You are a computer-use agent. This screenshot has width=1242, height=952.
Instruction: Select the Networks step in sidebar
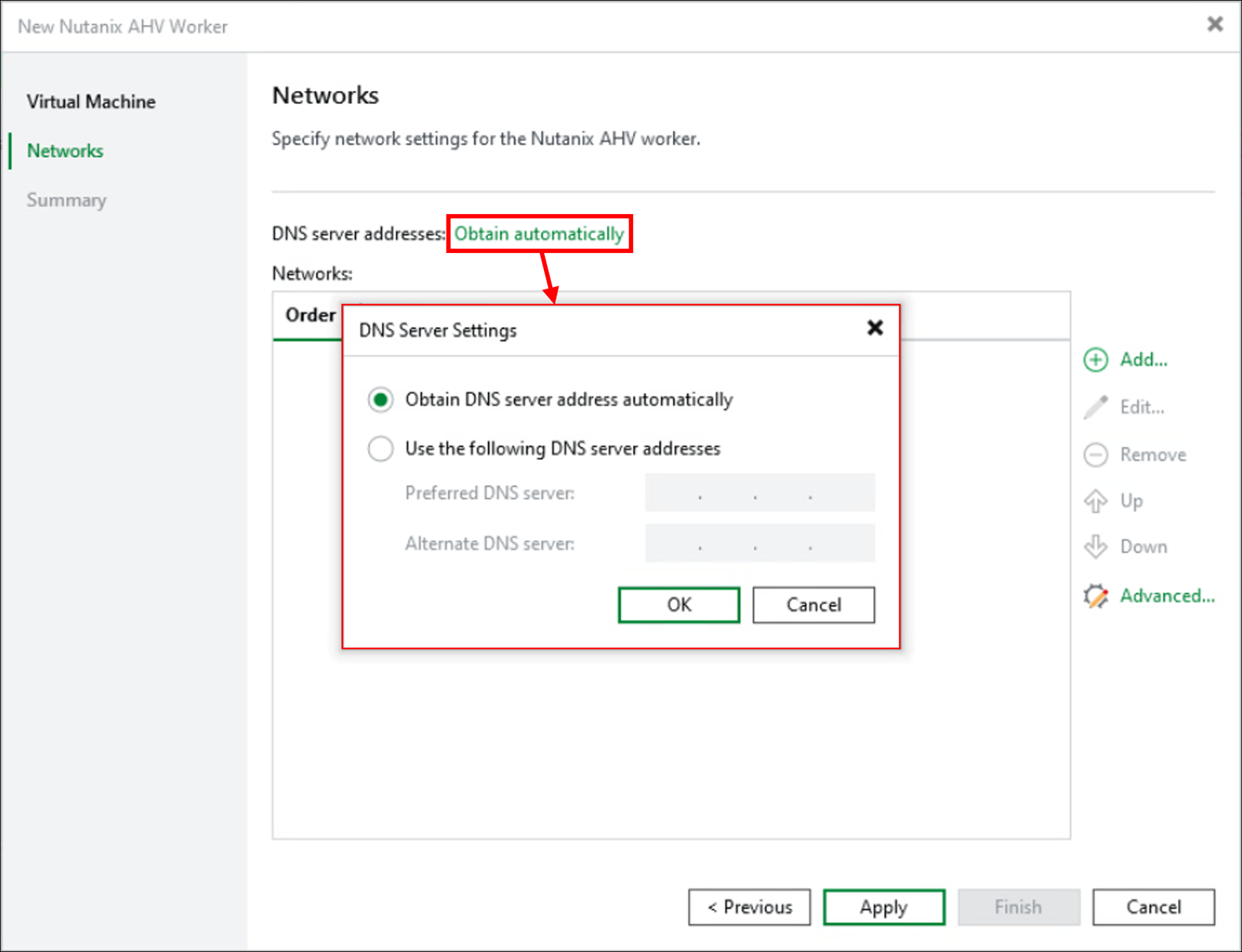65,151
